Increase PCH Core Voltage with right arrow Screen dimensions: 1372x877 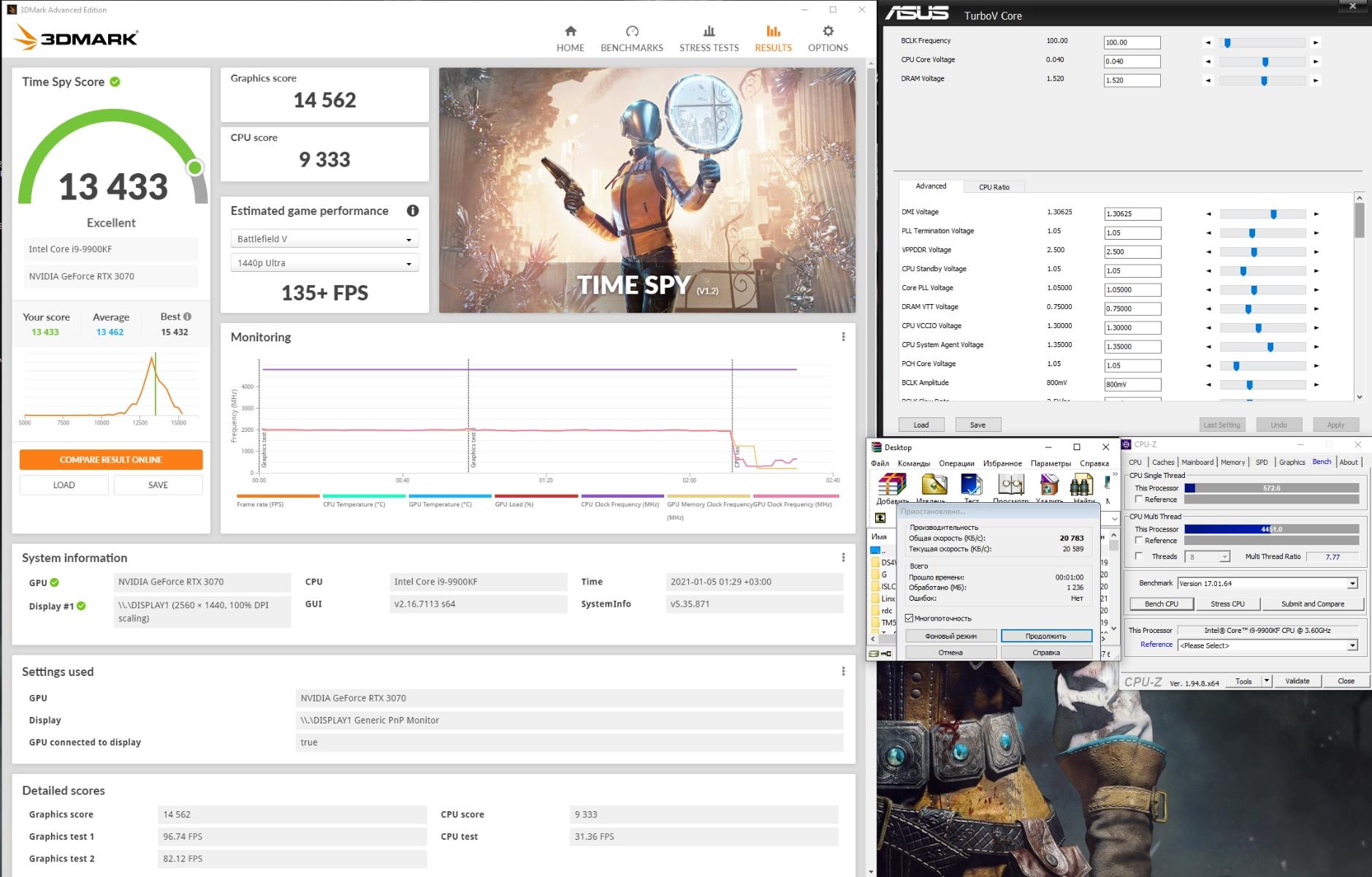1316,365
